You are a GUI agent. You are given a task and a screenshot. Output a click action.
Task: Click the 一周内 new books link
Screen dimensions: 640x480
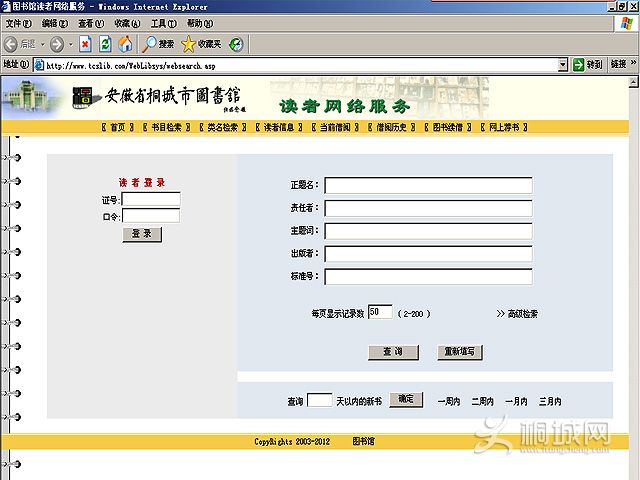(x=448, y=401)
